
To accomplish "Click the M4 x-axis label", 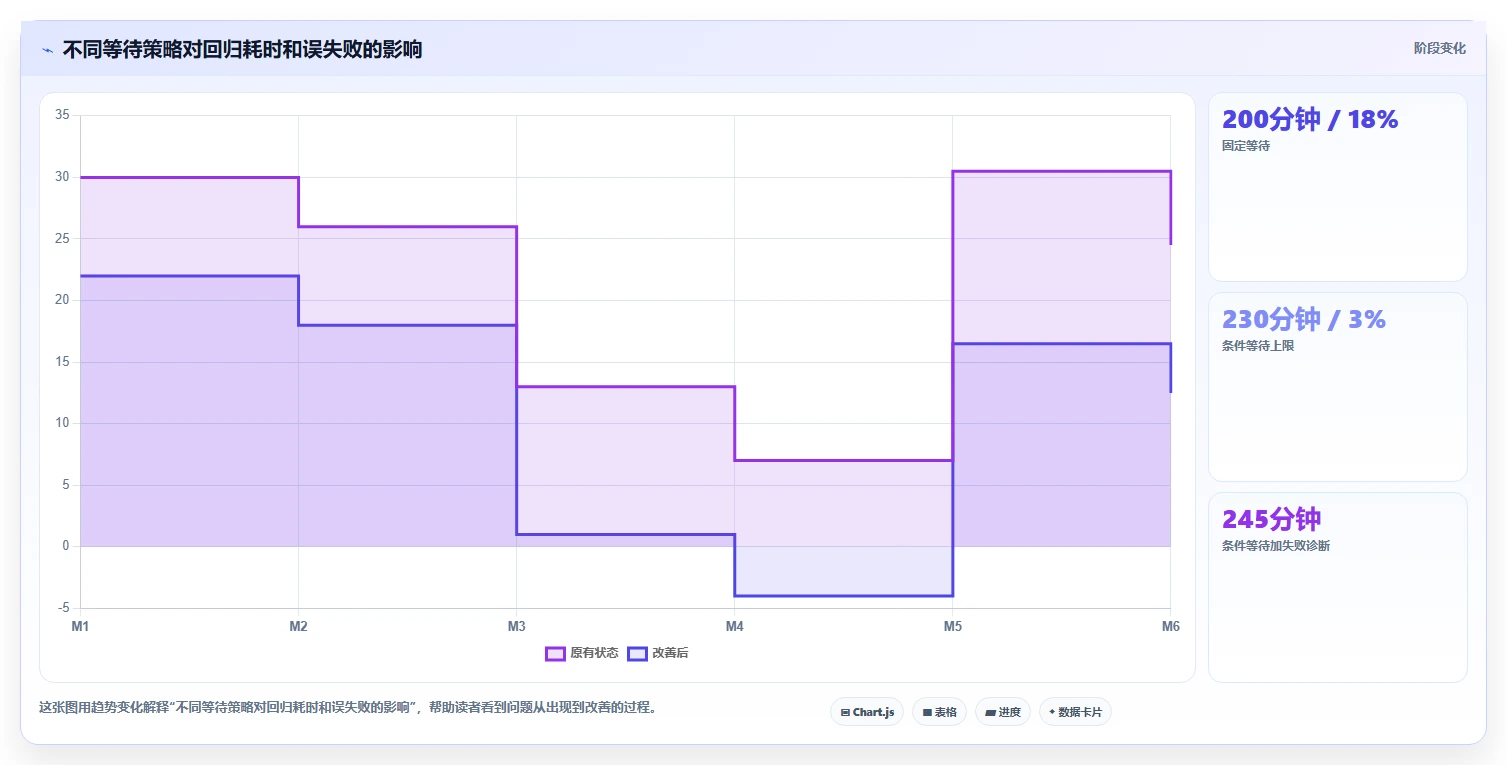I will coord(734,626).
